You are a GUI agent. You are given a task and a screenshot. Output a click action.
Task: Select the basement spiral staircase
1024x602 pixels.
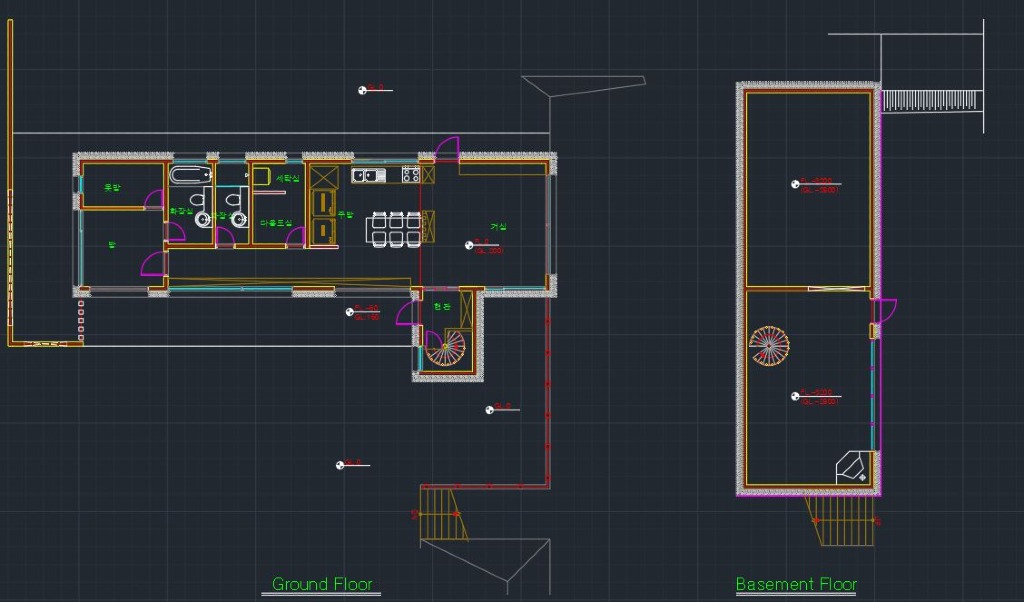pos(770,345)
